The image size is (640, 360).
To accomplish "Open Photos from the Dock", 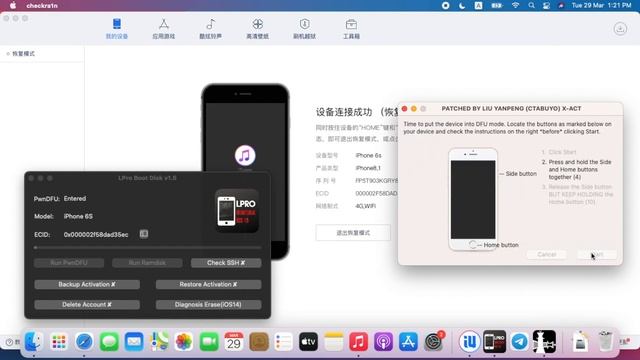I will pos(184,342).
